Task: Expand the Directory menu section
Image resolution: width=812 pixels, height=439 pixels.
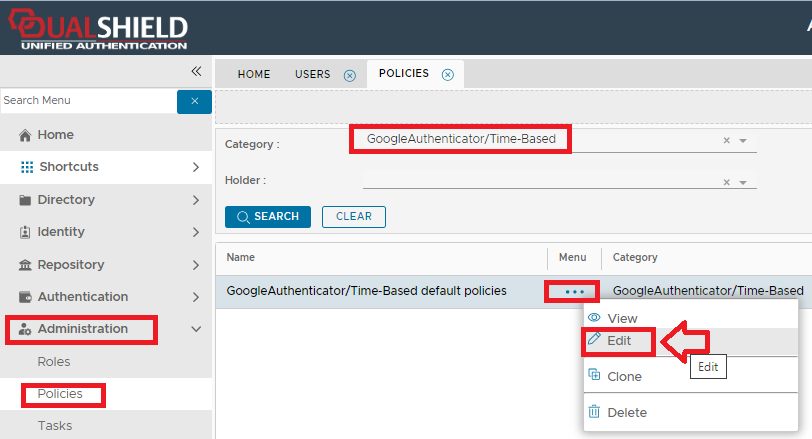Action: [x=196, y=200]
